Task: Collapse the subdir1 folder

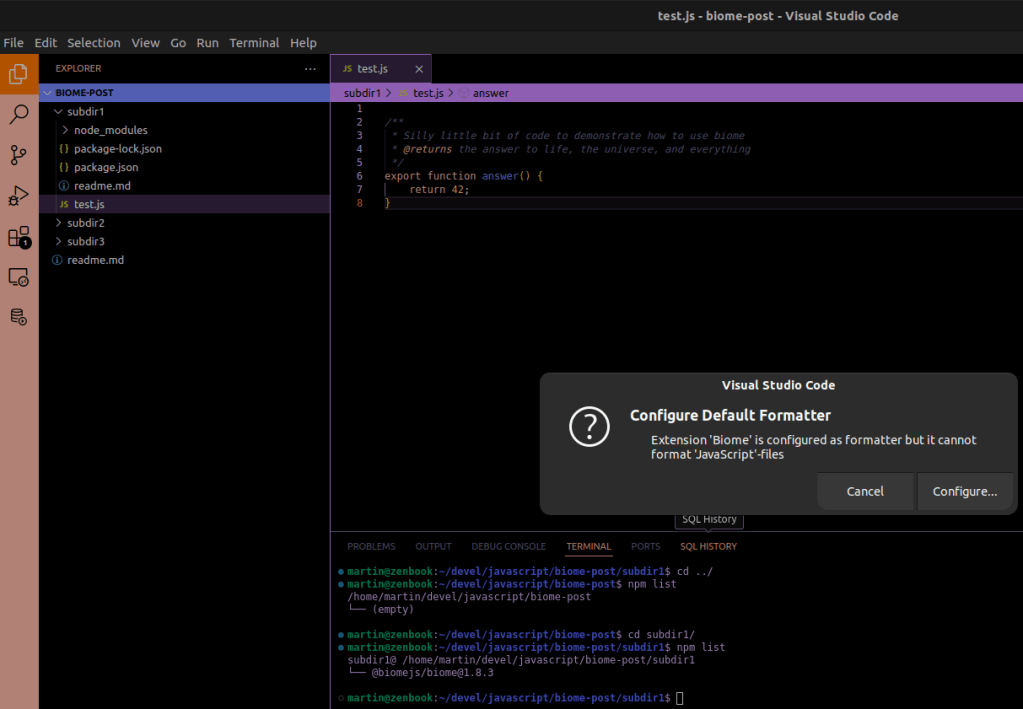Action: [85, 112]
